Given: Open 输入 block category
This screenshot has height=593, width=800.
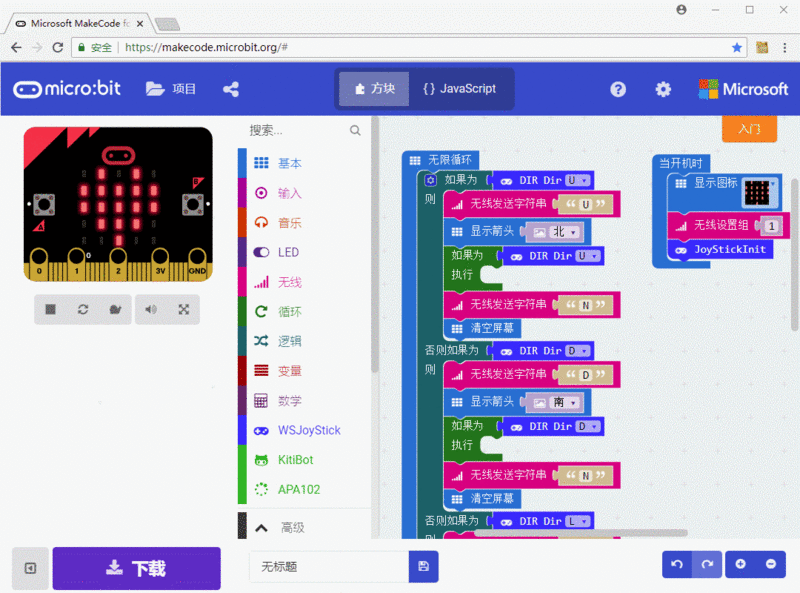Looking at the screenshot, I should tap(305, 193).
